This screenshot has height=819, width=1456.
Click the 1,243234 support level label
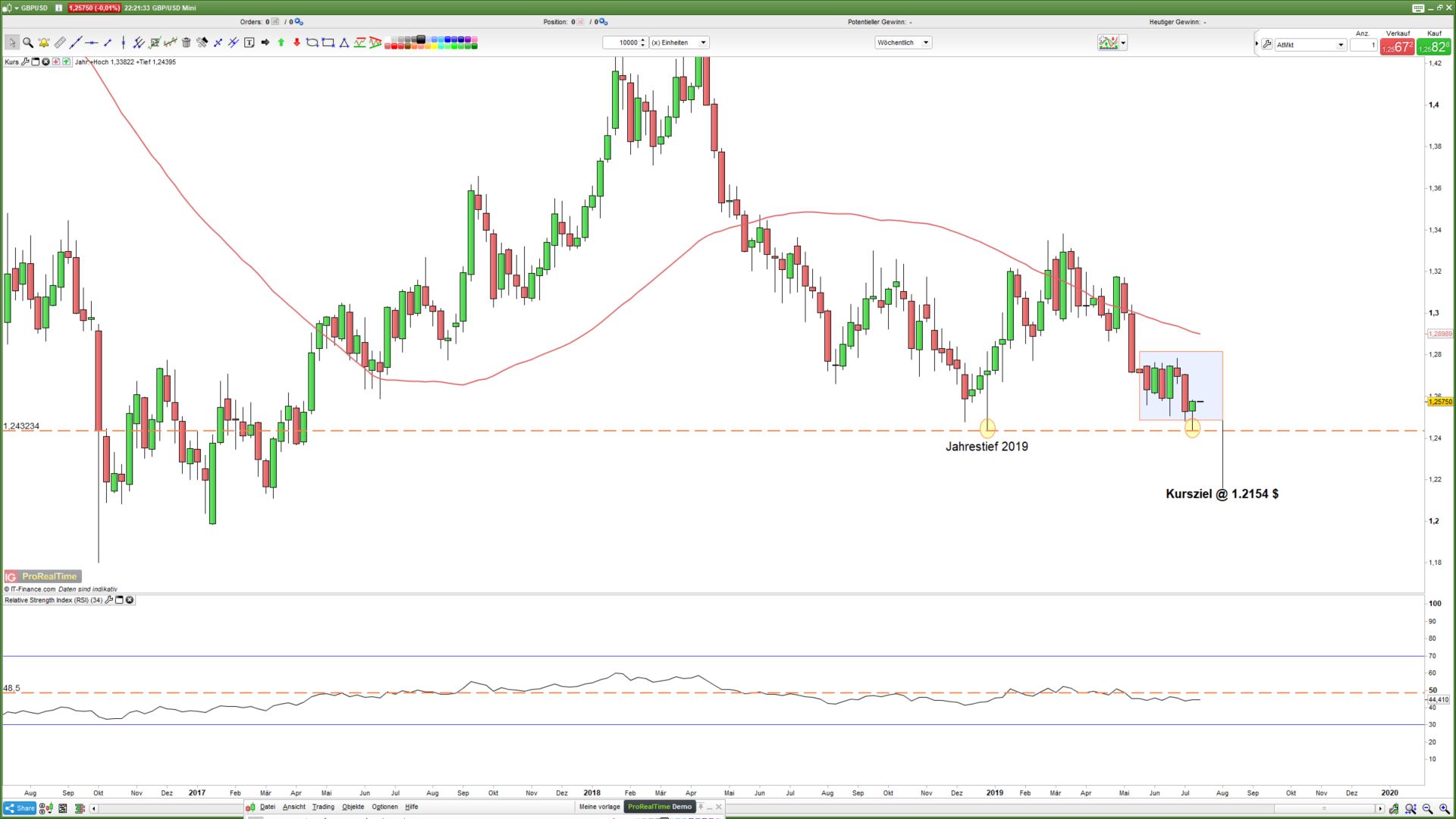[21, 426]
